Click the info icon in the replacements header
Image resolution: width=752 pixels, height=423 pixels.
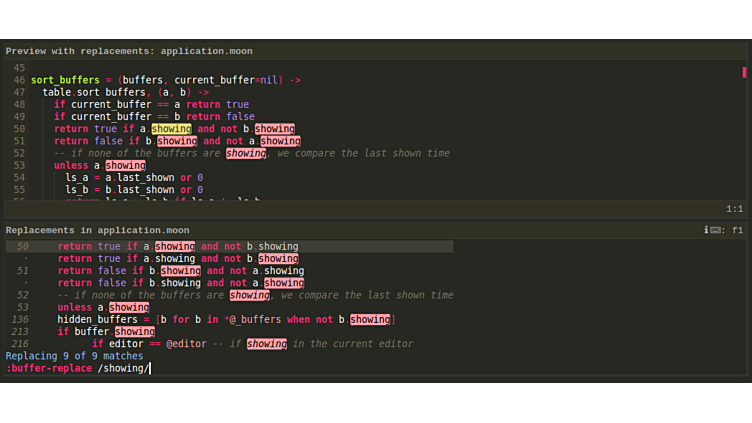(x=706, y=230)
